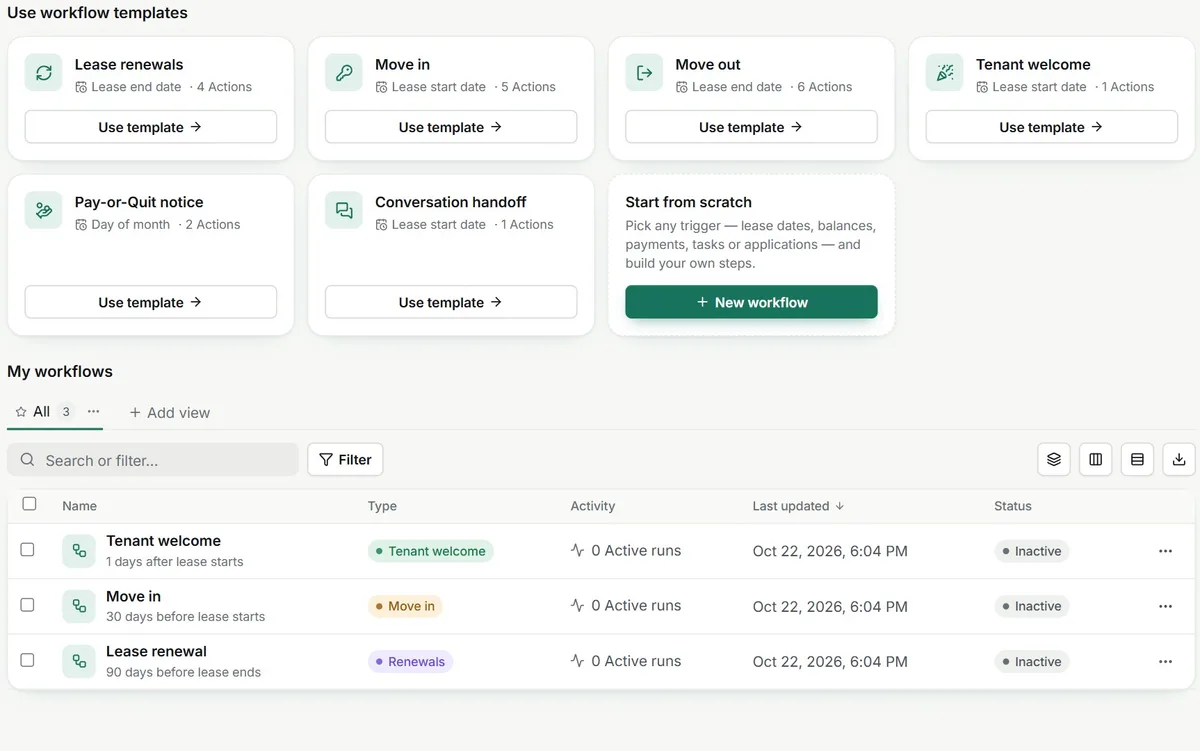Use template for Conversation handoff
Screen dimensions: 1200x751
pos(451,302)
